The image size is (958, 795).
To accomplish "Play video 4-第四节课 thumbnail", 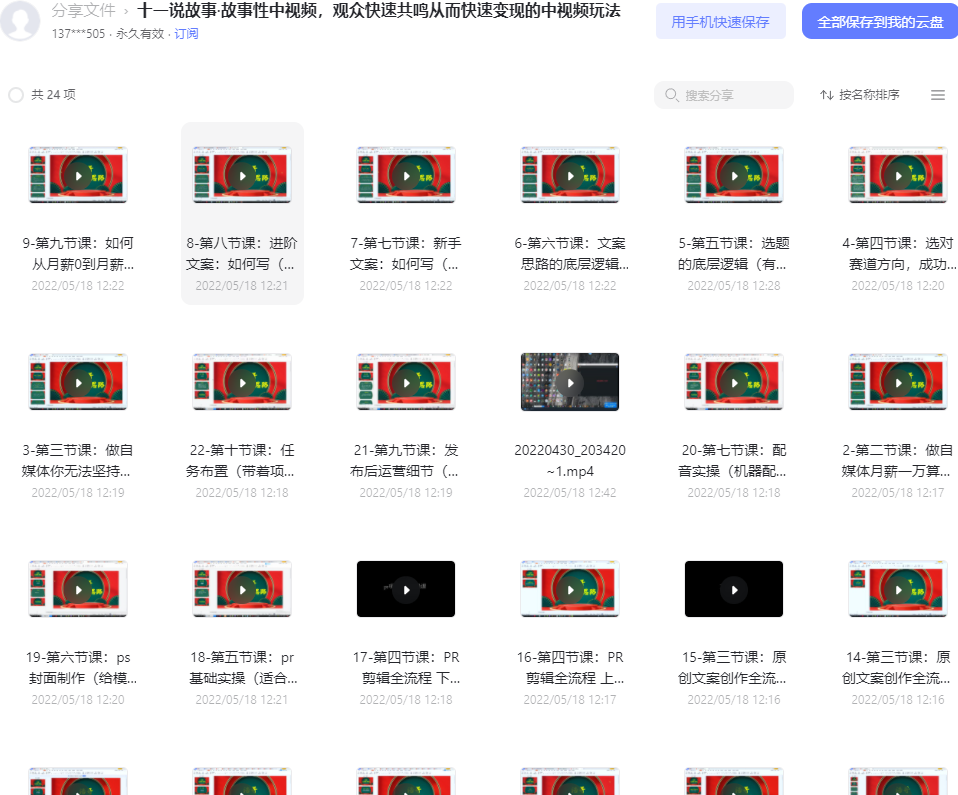I will point(898,175).
